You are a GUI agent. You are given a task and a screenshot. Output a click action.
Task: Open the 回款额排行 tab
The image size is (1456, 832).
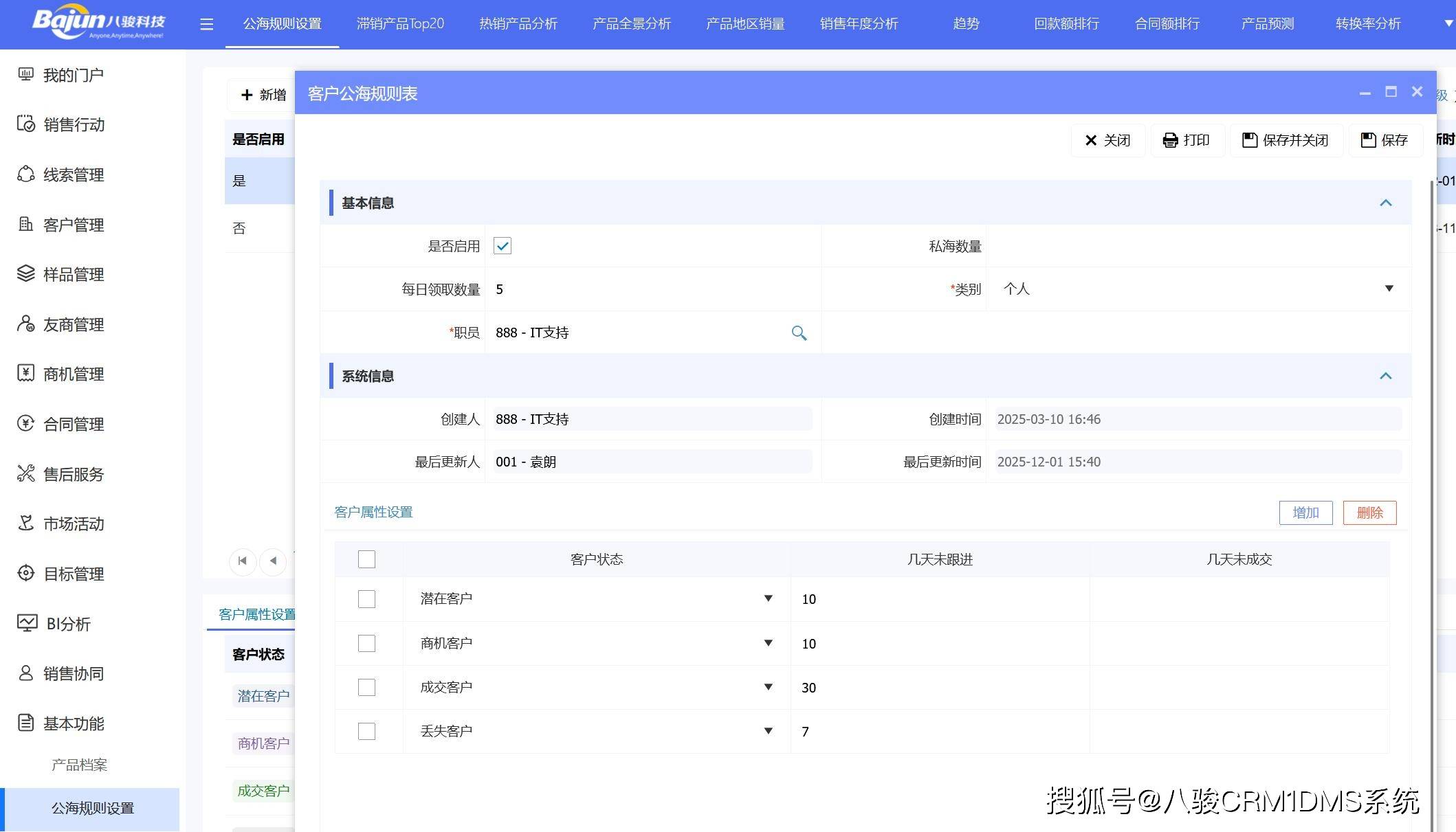1066,24
